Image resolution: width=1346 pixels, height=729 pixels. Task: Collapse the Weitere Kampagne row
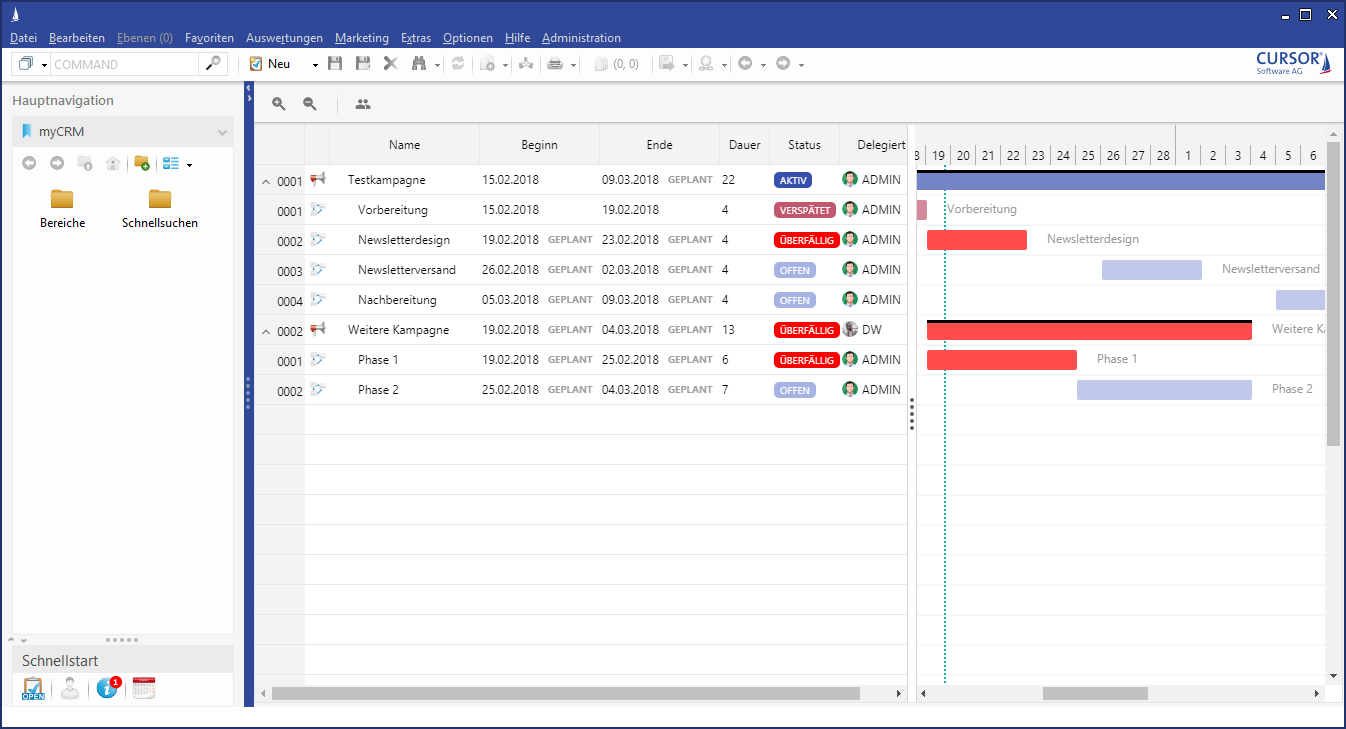pos(266,331)
